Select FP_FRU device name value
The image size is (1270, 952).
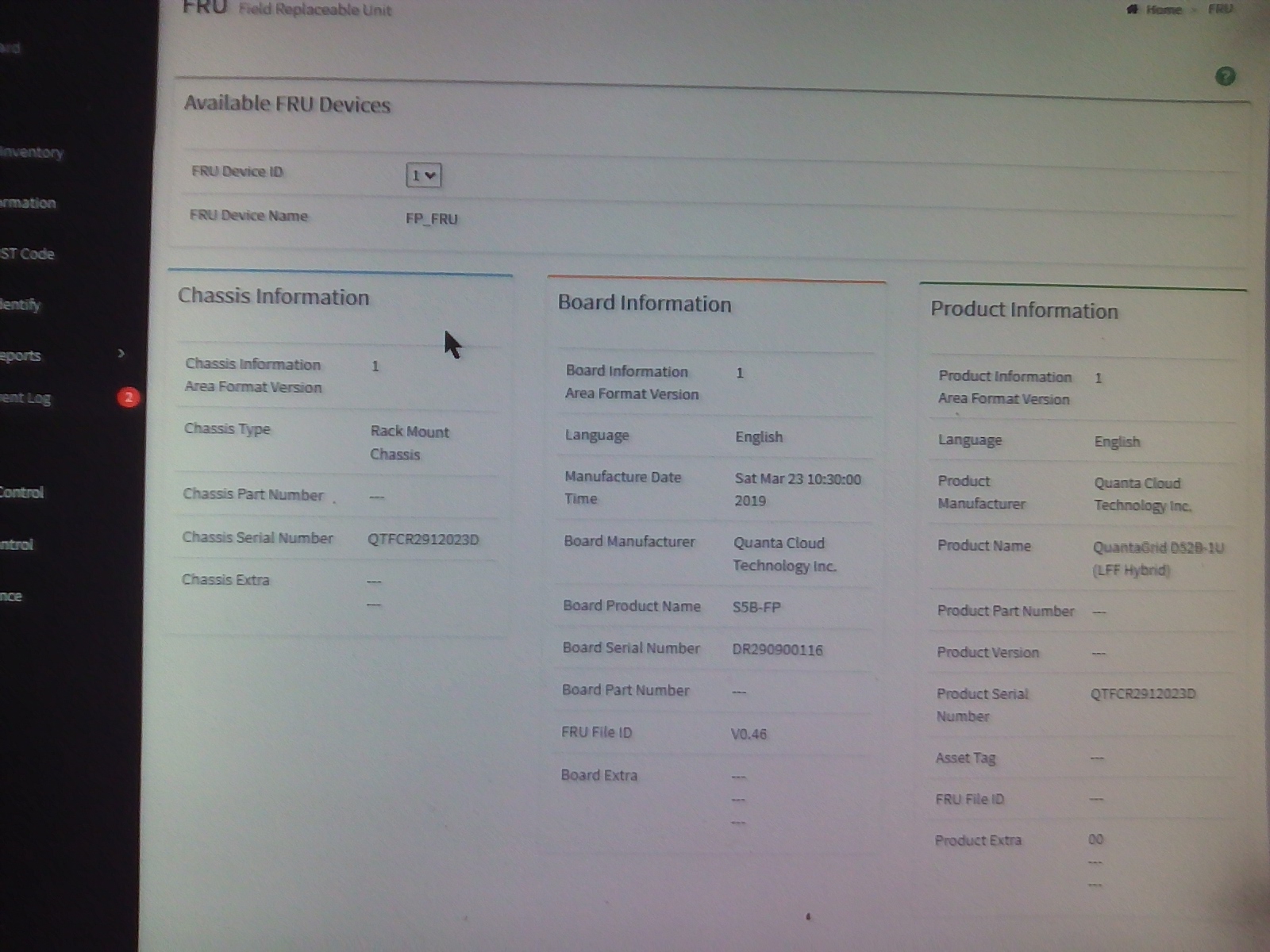coord(432,219)
